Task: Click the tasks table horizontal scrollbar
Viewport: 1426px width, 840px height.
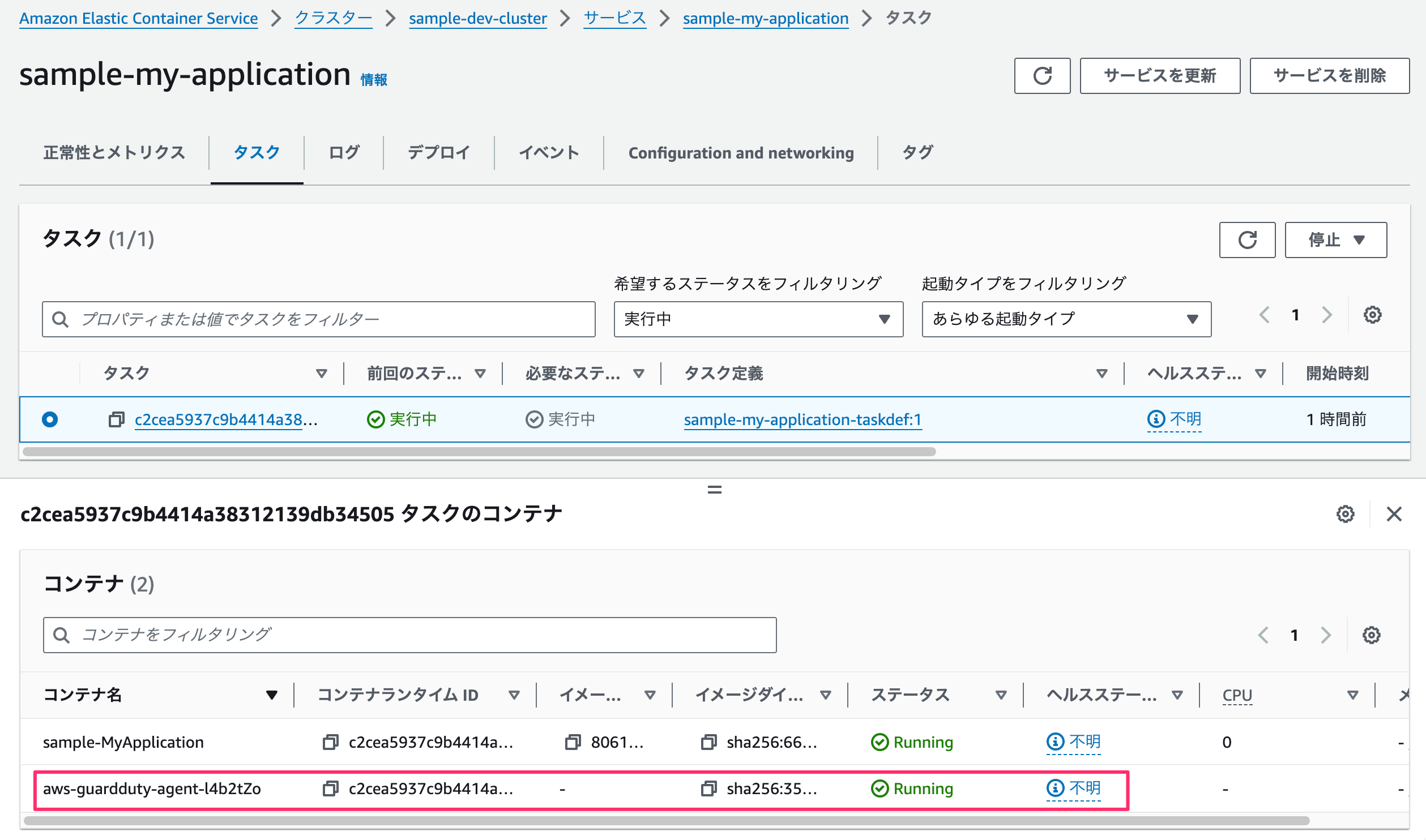Action: pos(479,452)
